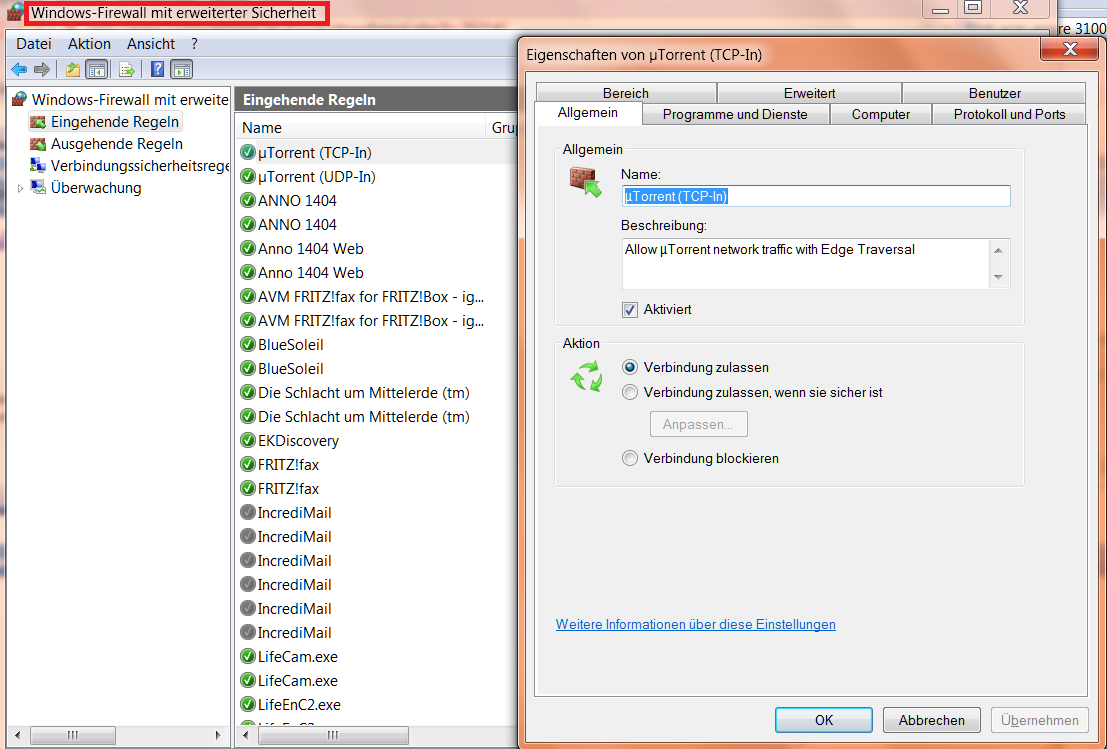Close the Eigenschaften von µTorrent dialog
Image resolution: width=1107 pixels, height=749 pixels.
pos(1070,49)
